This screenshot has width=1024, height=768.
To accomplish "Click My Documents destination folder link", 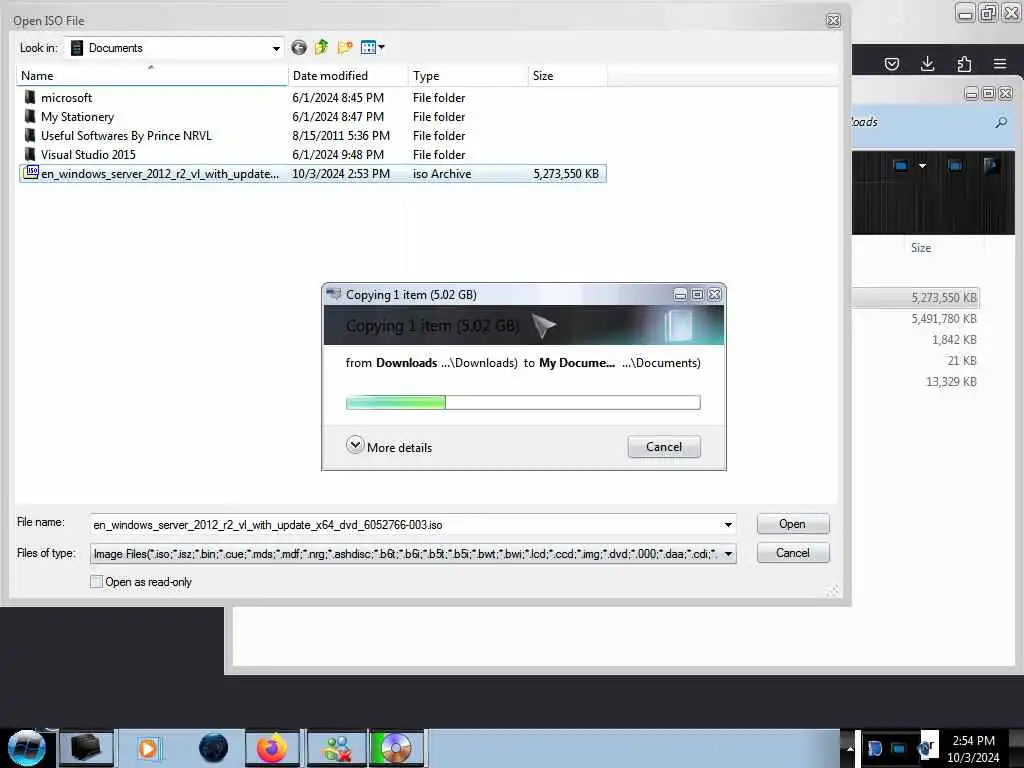I will click(x=577, y=362).
